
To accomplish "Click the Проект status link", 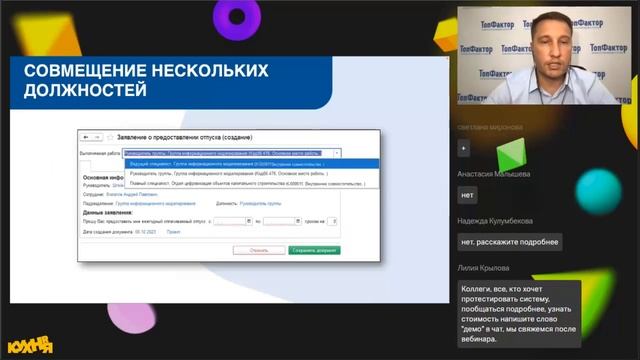I will point(173,232).
